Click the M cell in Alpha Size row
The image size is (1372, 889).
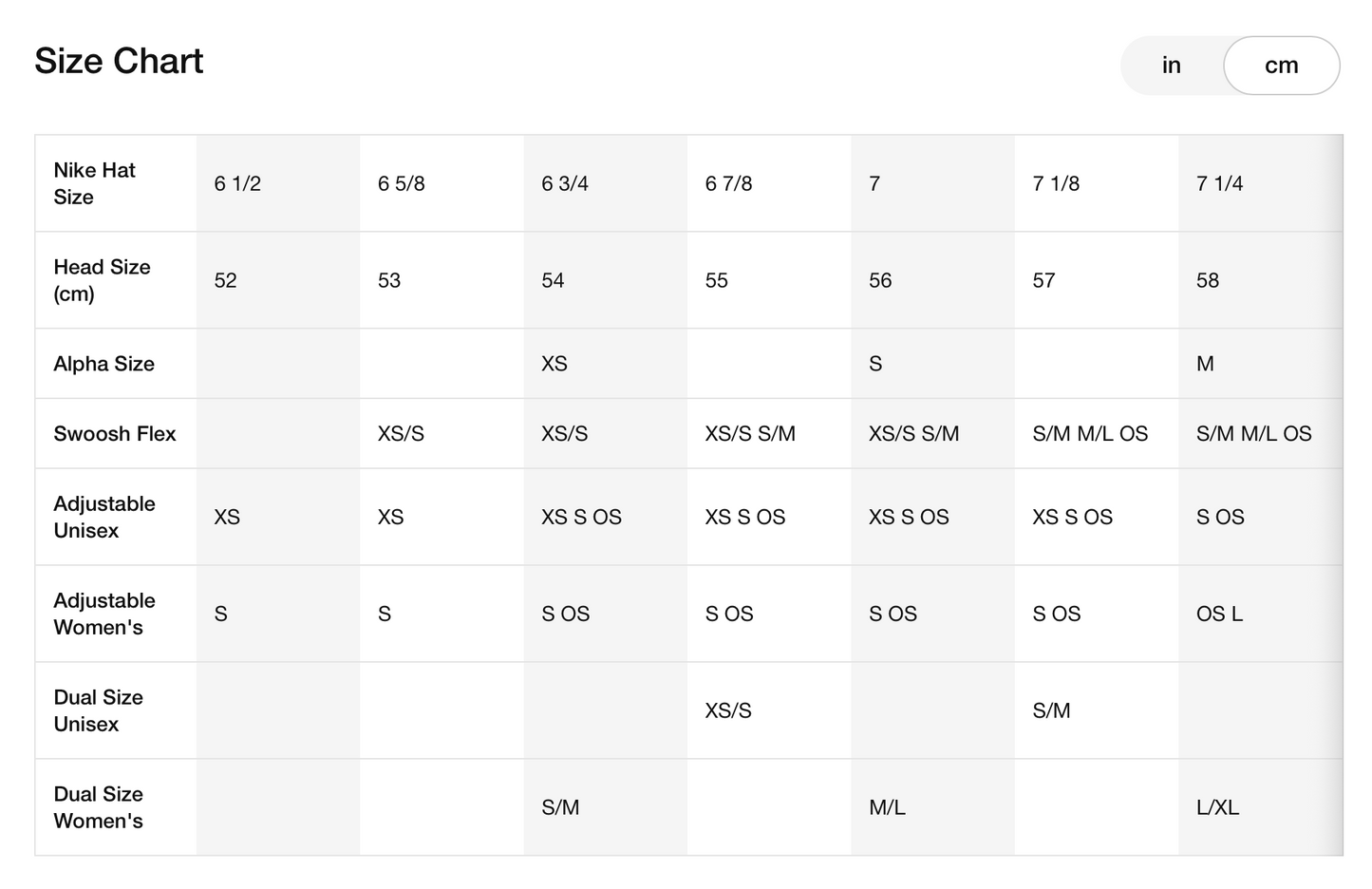[1205, 364]
